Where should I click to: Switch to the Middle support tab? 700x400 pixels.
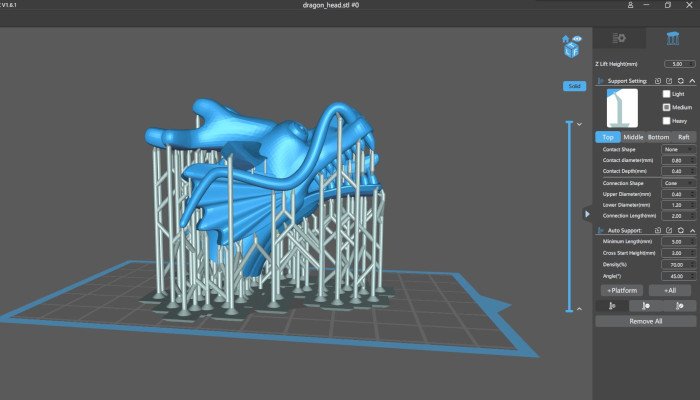633,137
